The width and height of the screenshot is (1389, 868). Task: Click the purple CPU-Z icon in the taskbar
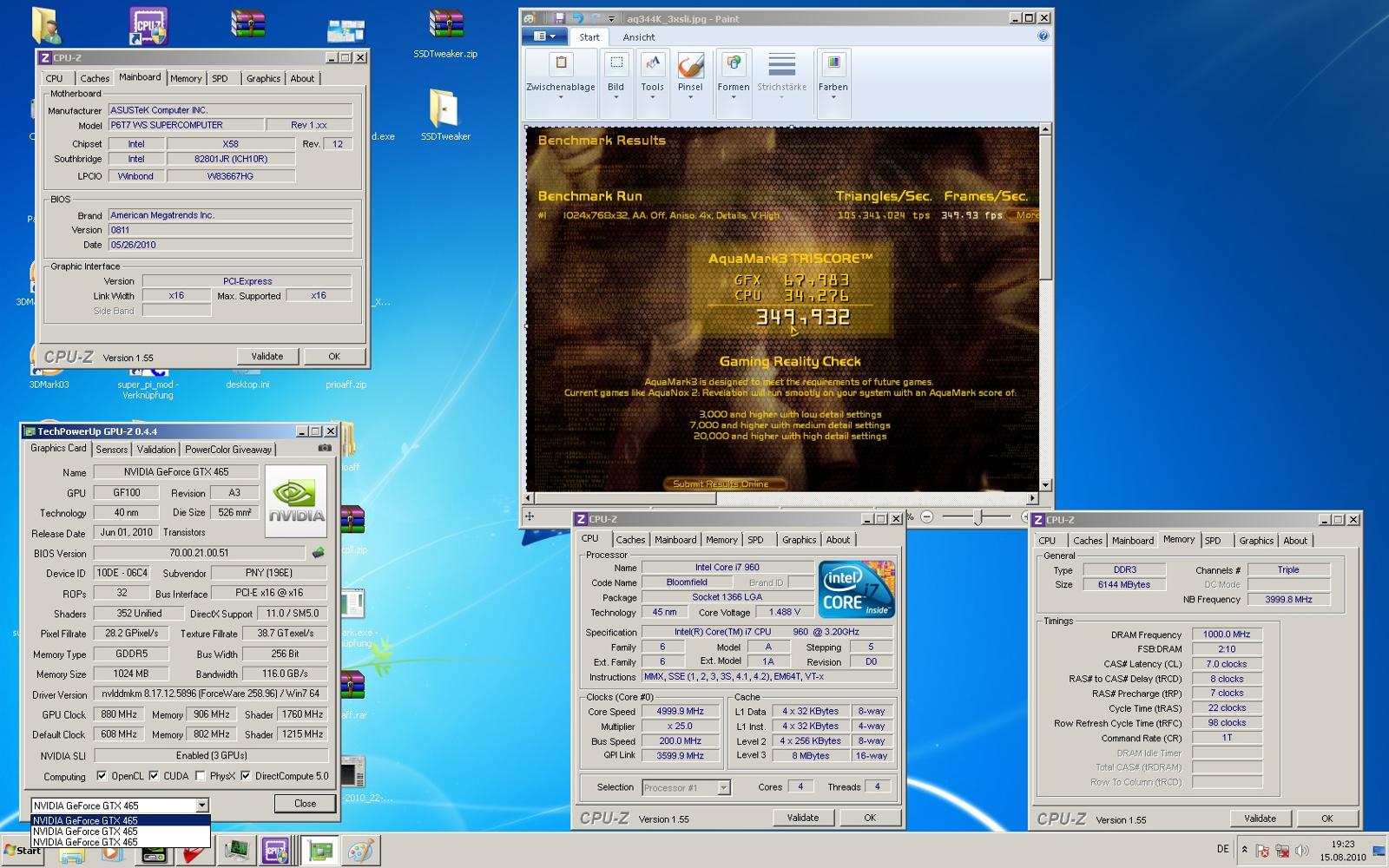coord(276,852)
